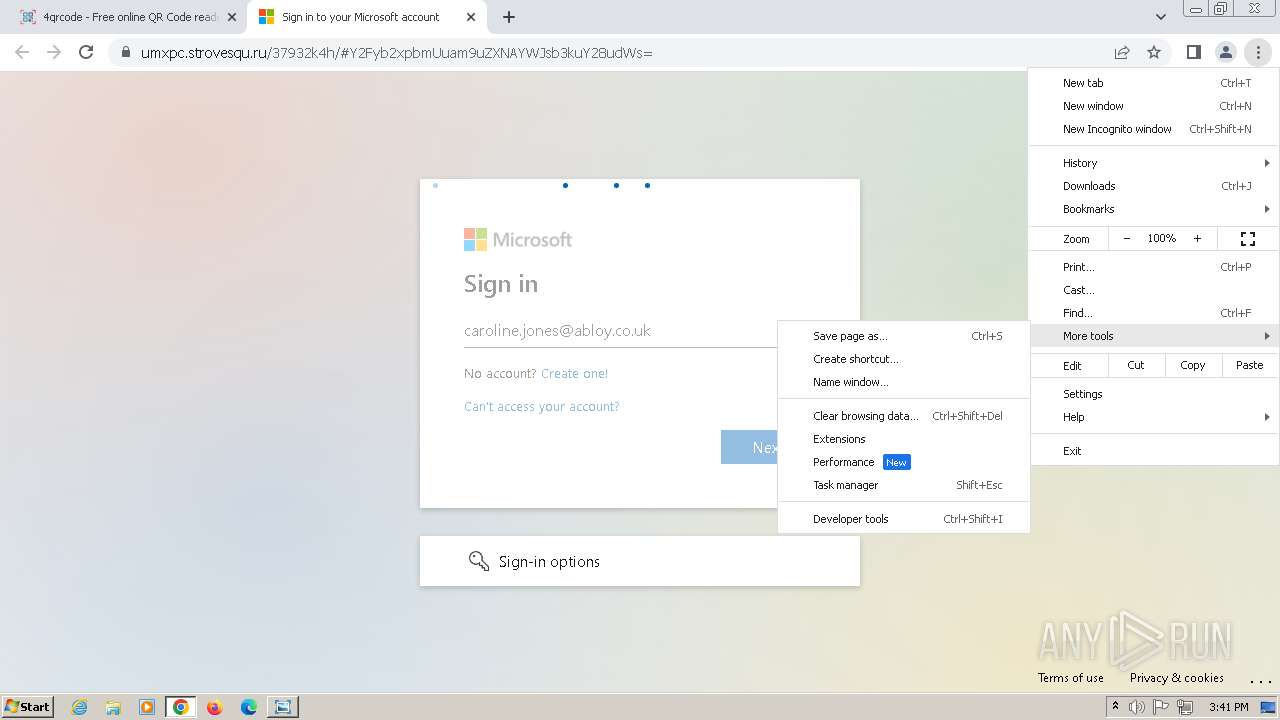Choose Exit from the Chrome menu
1280x720 pixels.
tap(1154, 451)
